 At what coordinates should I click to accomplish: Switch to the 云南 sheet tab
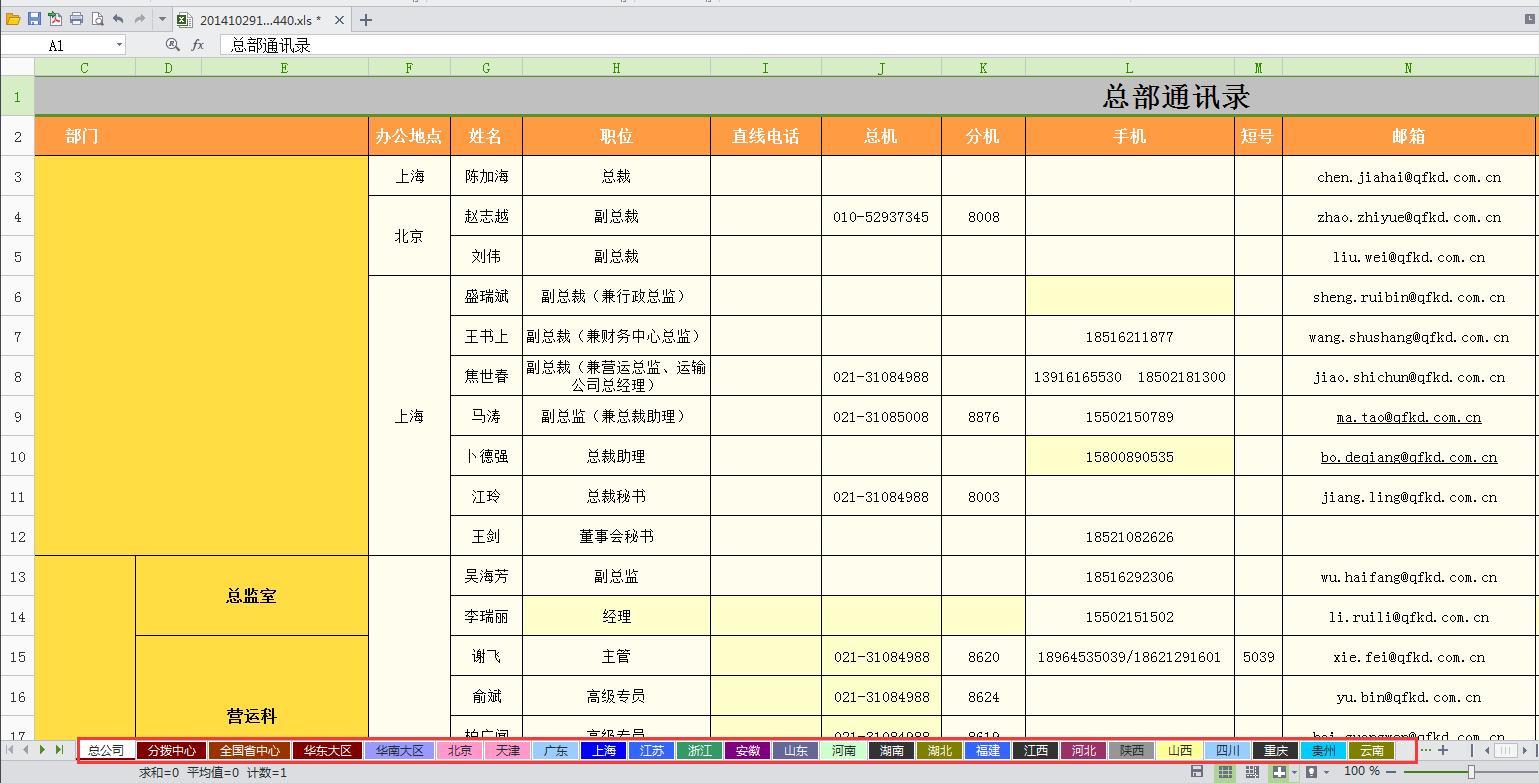[1372, 750]
